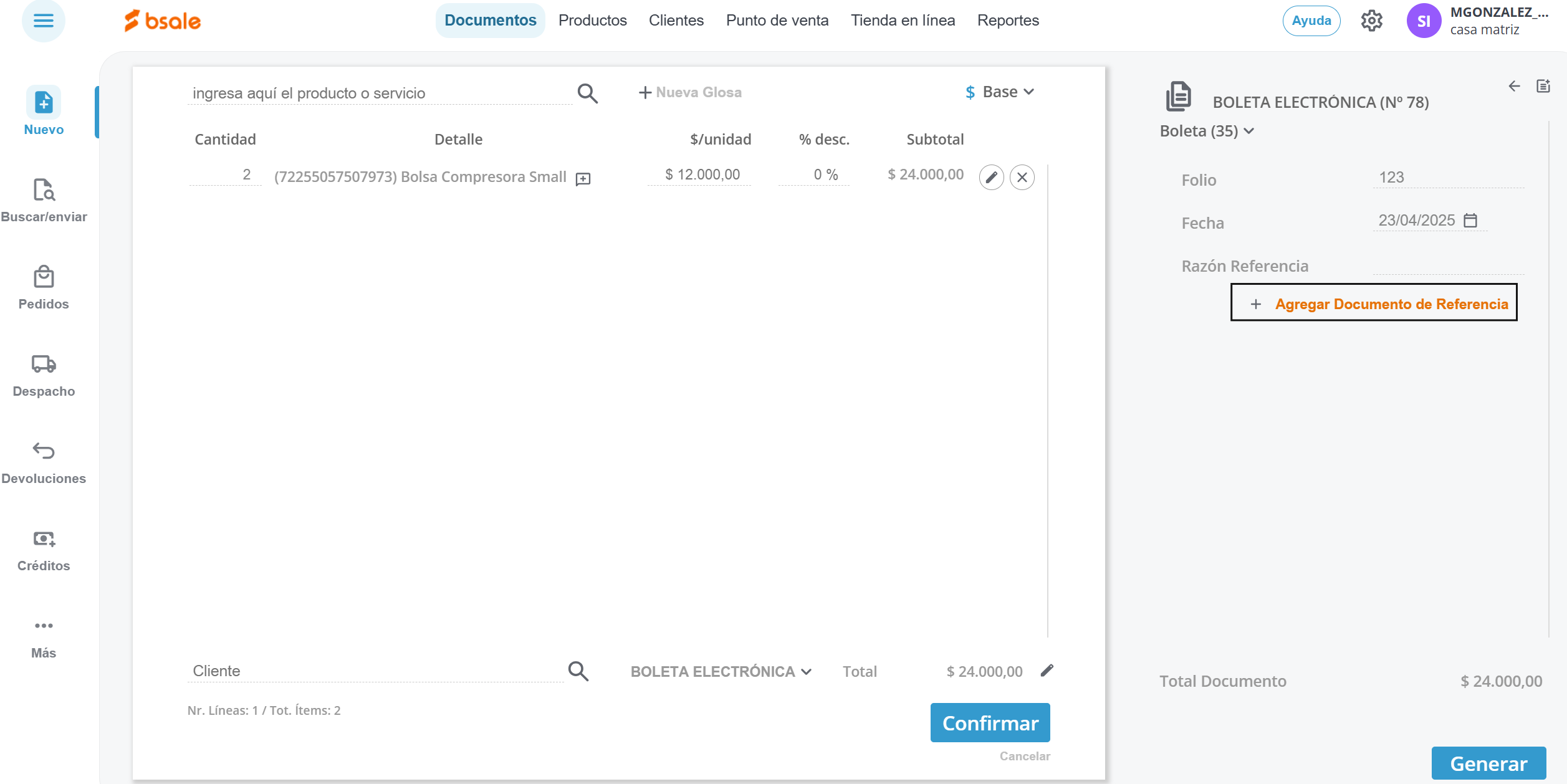
Task: Open the hamburger menu icon
Action: [43, 21]
